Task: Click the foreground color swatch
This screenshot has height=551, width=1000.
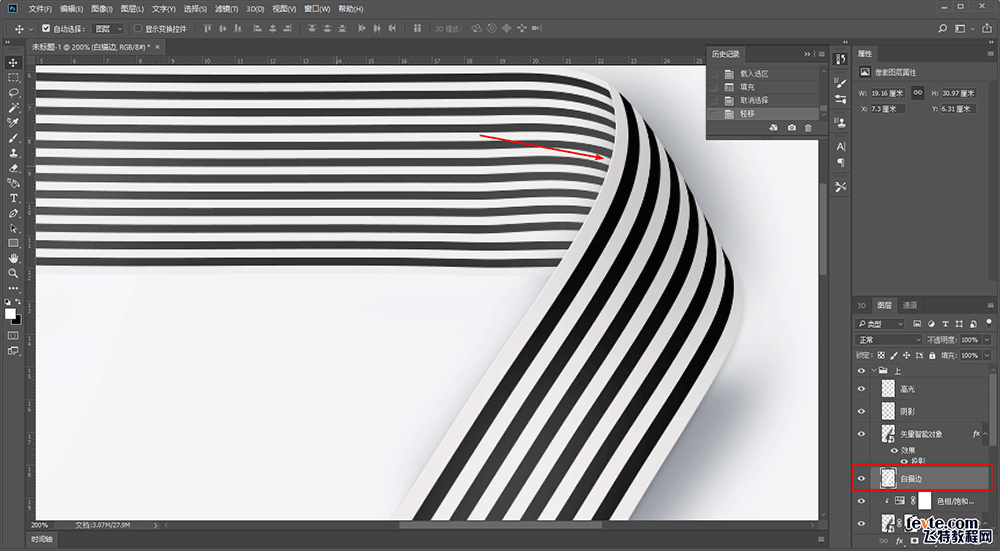Action: (x=10, y=314)
